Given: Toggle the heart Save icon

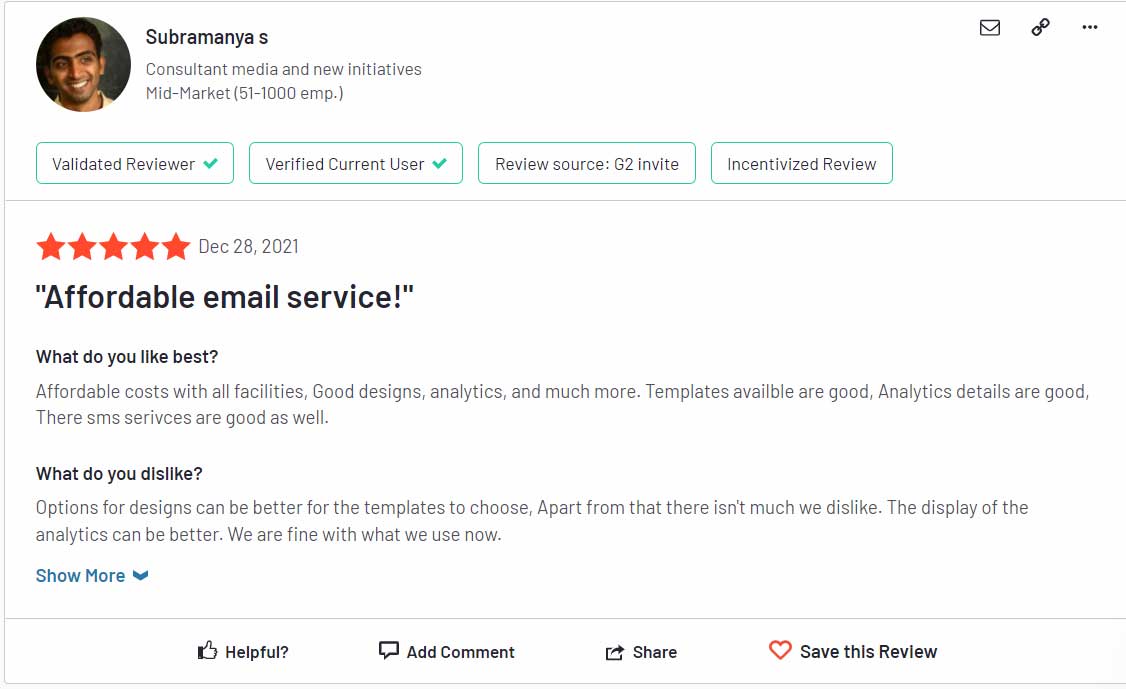Looking at the screenshot, I should click(x=780, y=649).
